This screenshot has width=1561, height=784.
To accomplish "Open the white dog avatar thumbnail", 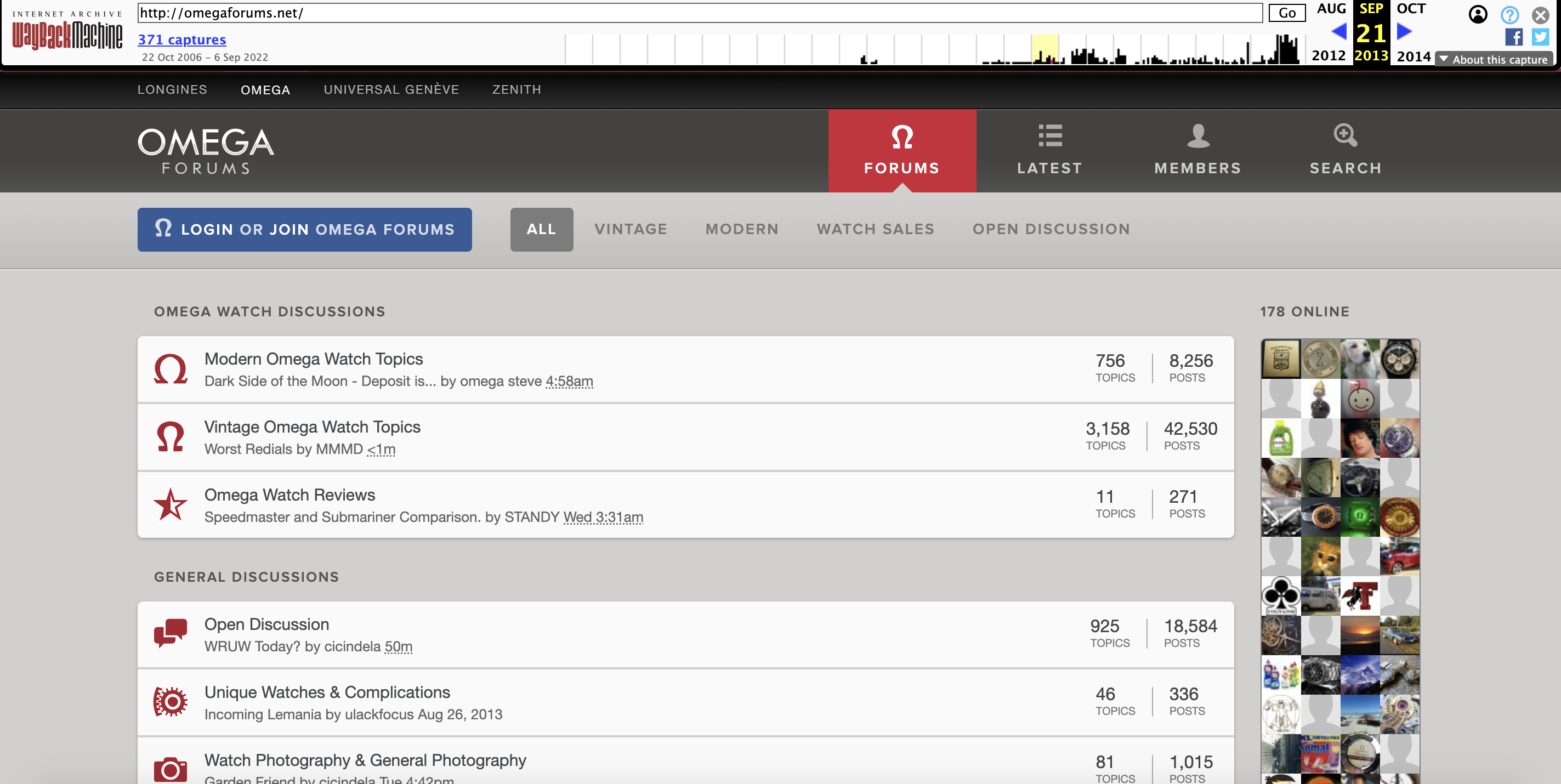I will [1359, 359].
